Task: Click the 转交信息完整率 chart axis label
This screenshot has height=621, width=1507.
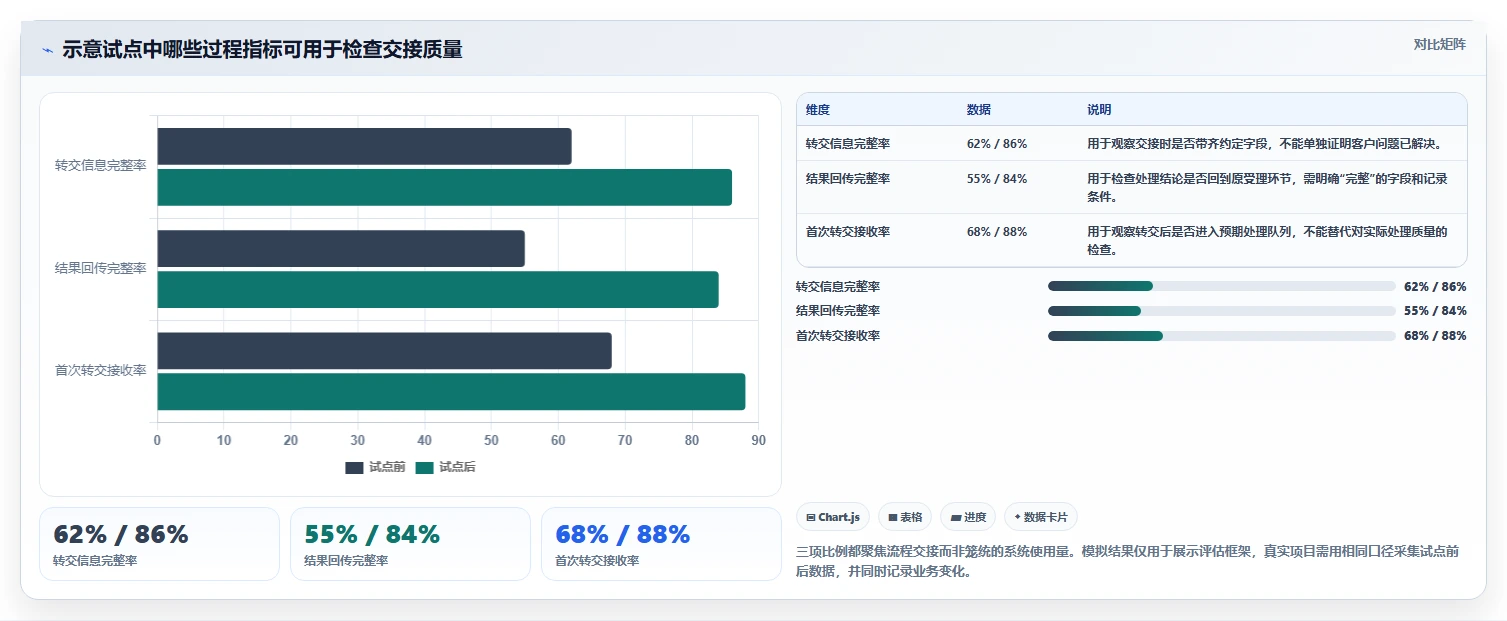Action: pyautogui.click(x=101, y=166)
